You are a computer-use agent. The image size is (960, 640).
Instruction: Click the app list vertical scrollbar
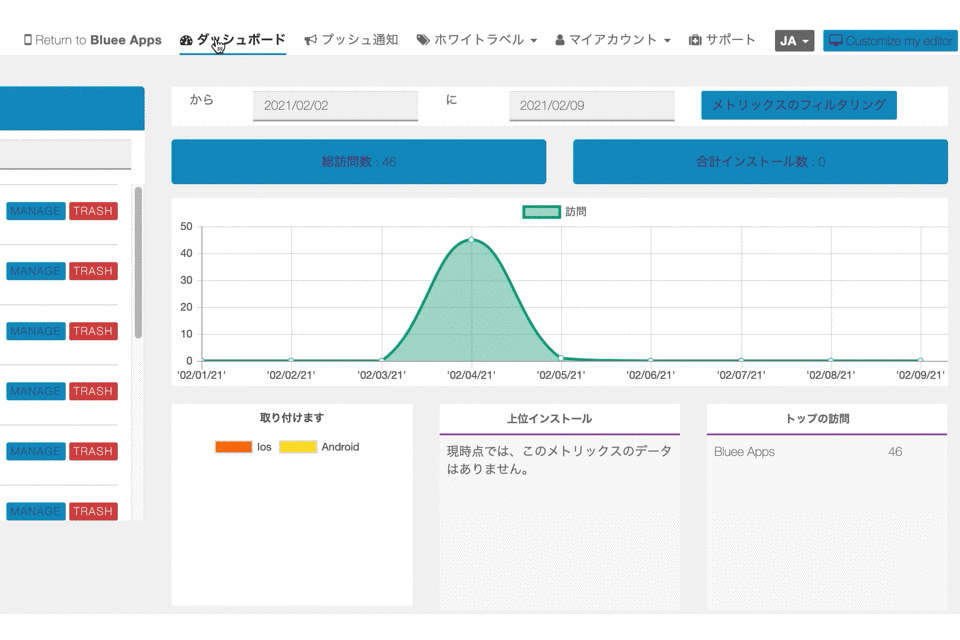(x=138, y=262)
